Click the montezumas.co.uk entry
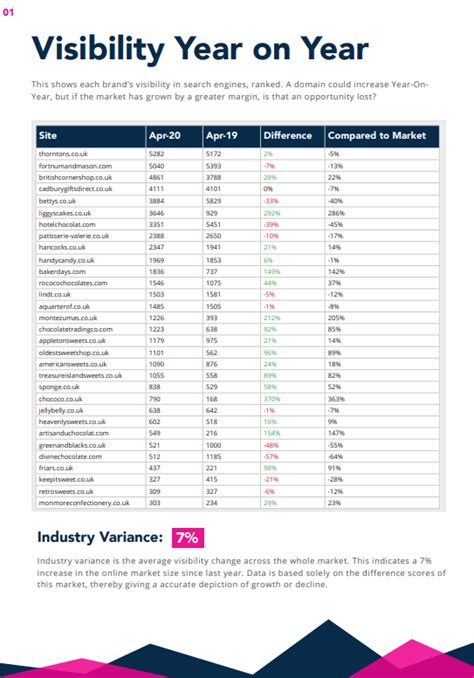The height and width of the screenshot is (678, 474). pyautogui.click(x=68, y=318)
